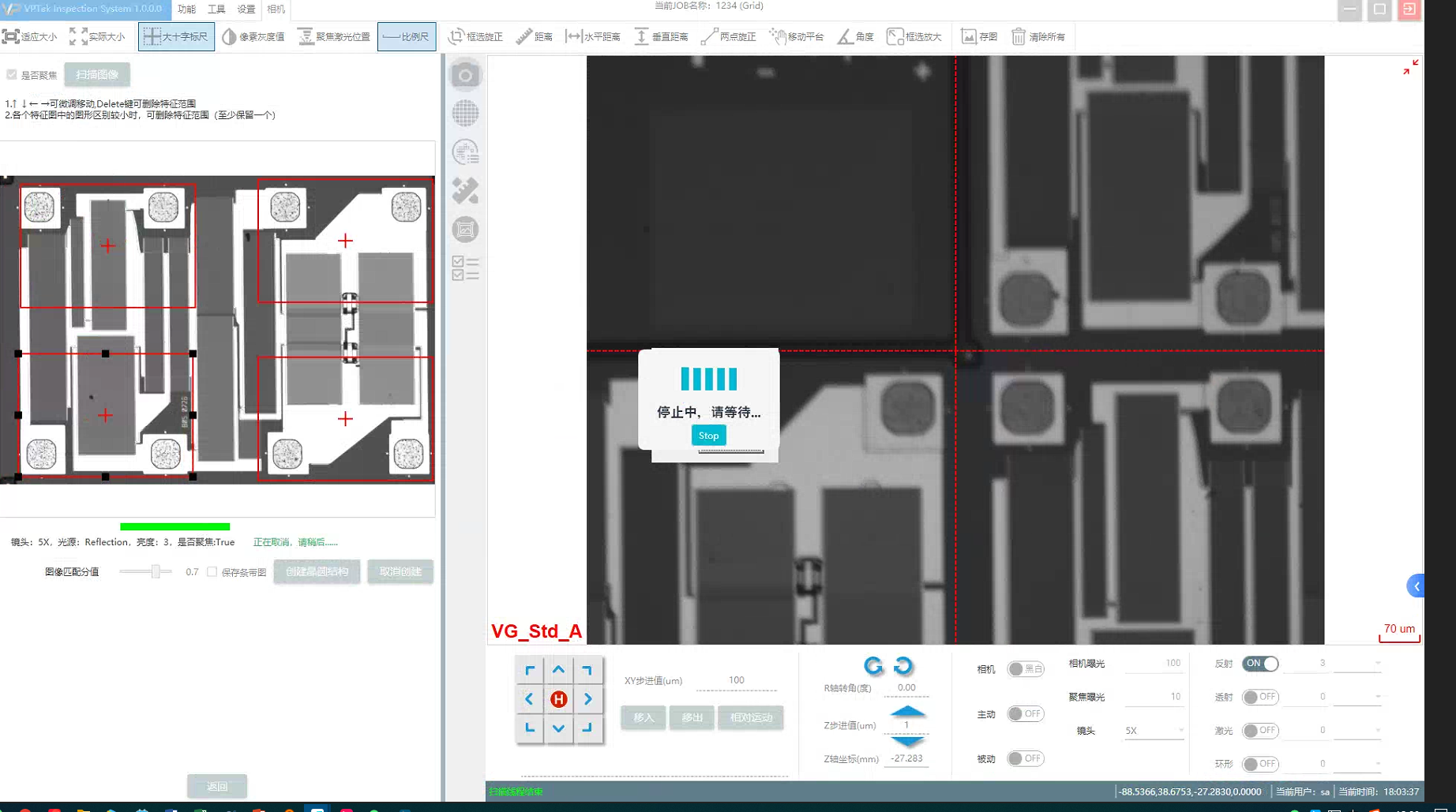This screenshot has height=812, width=1456.
Task: Move stage left with the left arrow
Action: (x=529, y=699)
